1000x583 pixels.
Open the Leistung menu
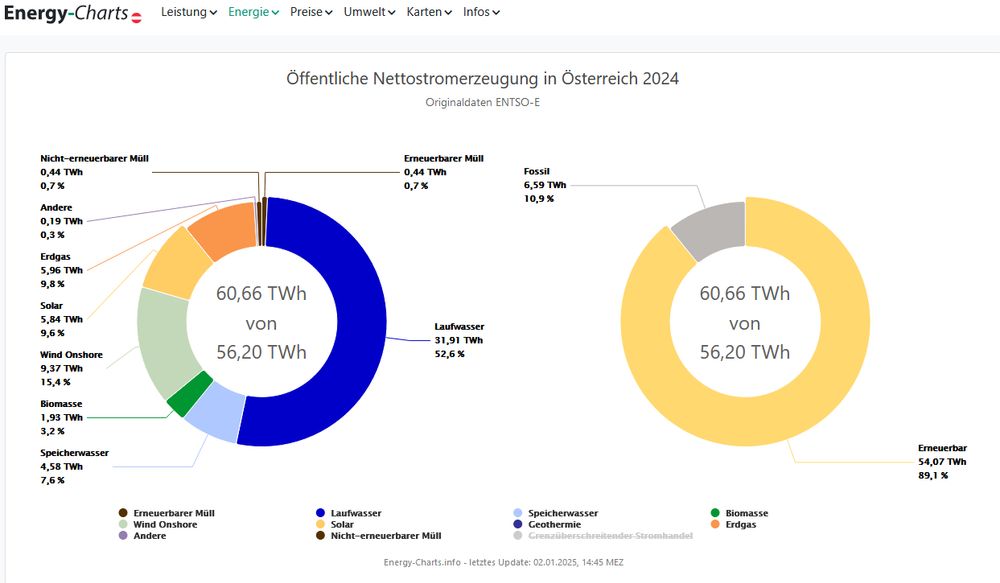(x=189, y=12)
